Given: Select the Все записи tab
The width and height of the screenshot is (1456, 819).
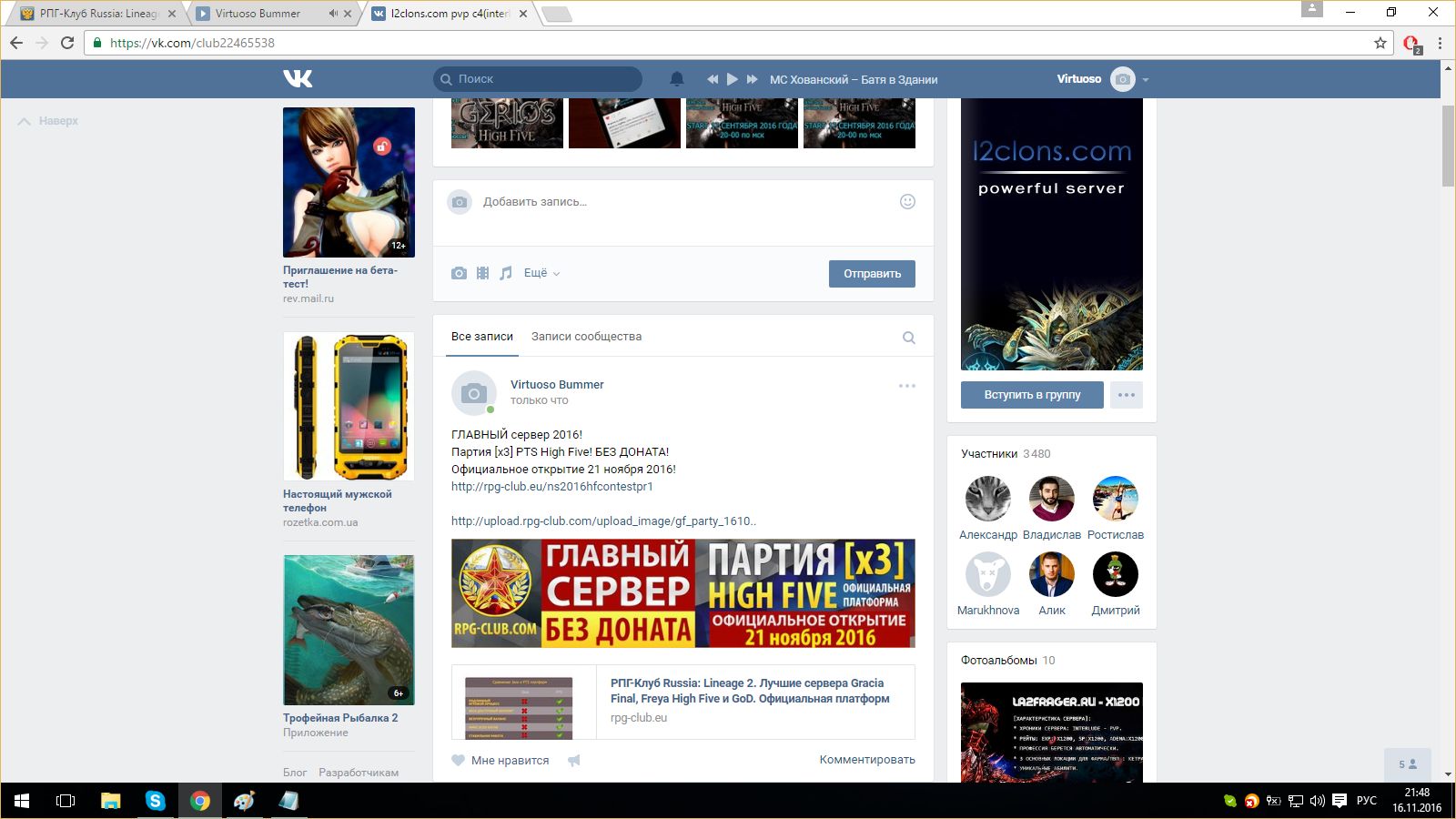Looking at the screenshot, I should pyautogui.click(x=482, y=337).
